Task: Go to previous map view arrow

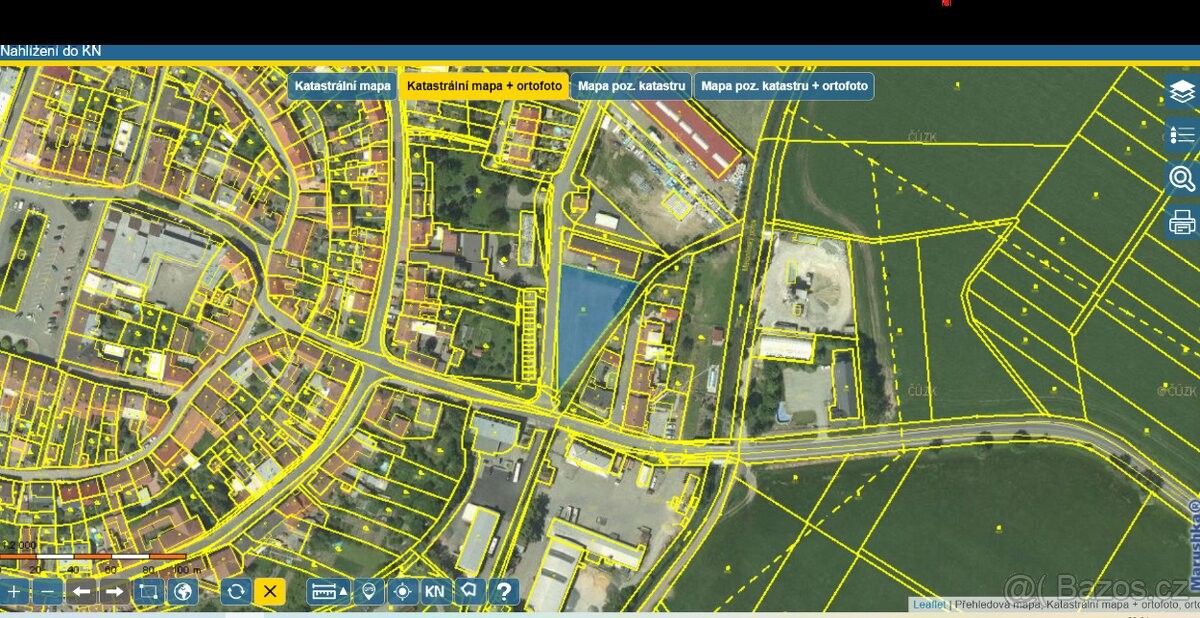Action: (81, 591)
